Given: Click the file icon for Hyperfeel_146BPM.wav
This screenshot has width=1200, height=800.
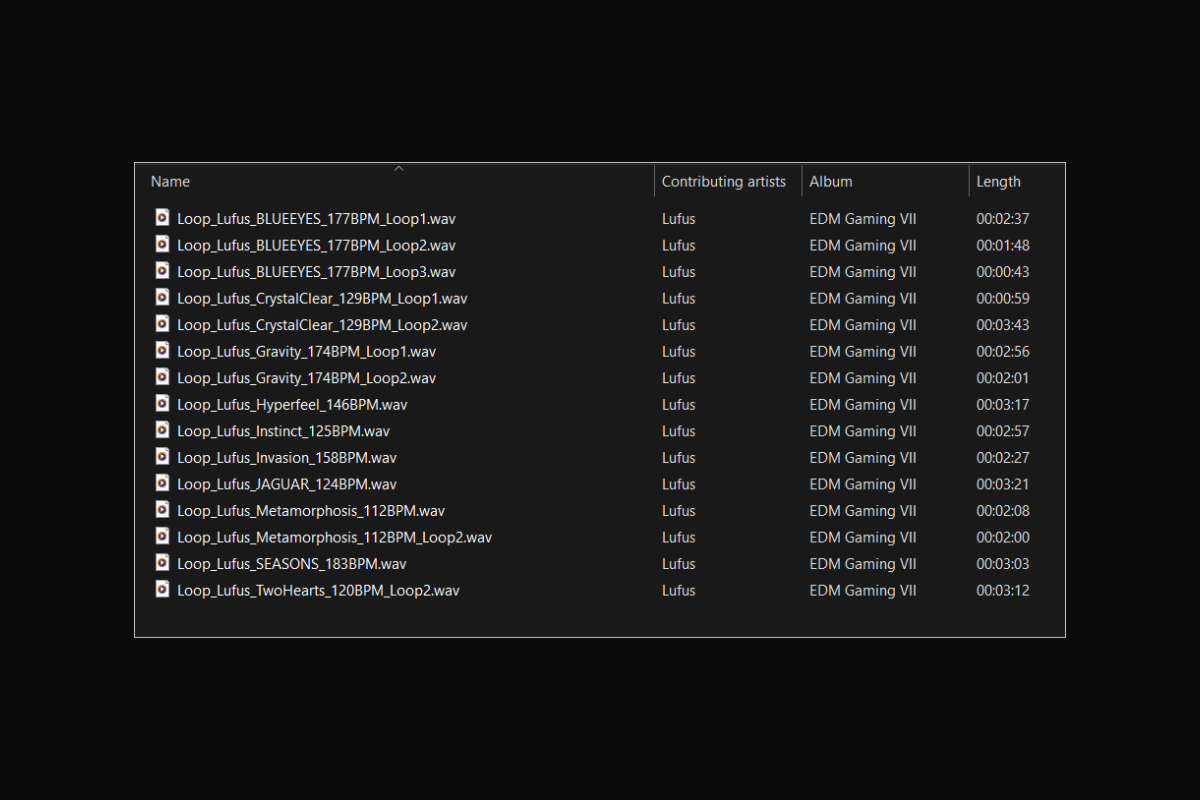Looking at the screenshot, I should pyautogui.click(x=162, y=403).
